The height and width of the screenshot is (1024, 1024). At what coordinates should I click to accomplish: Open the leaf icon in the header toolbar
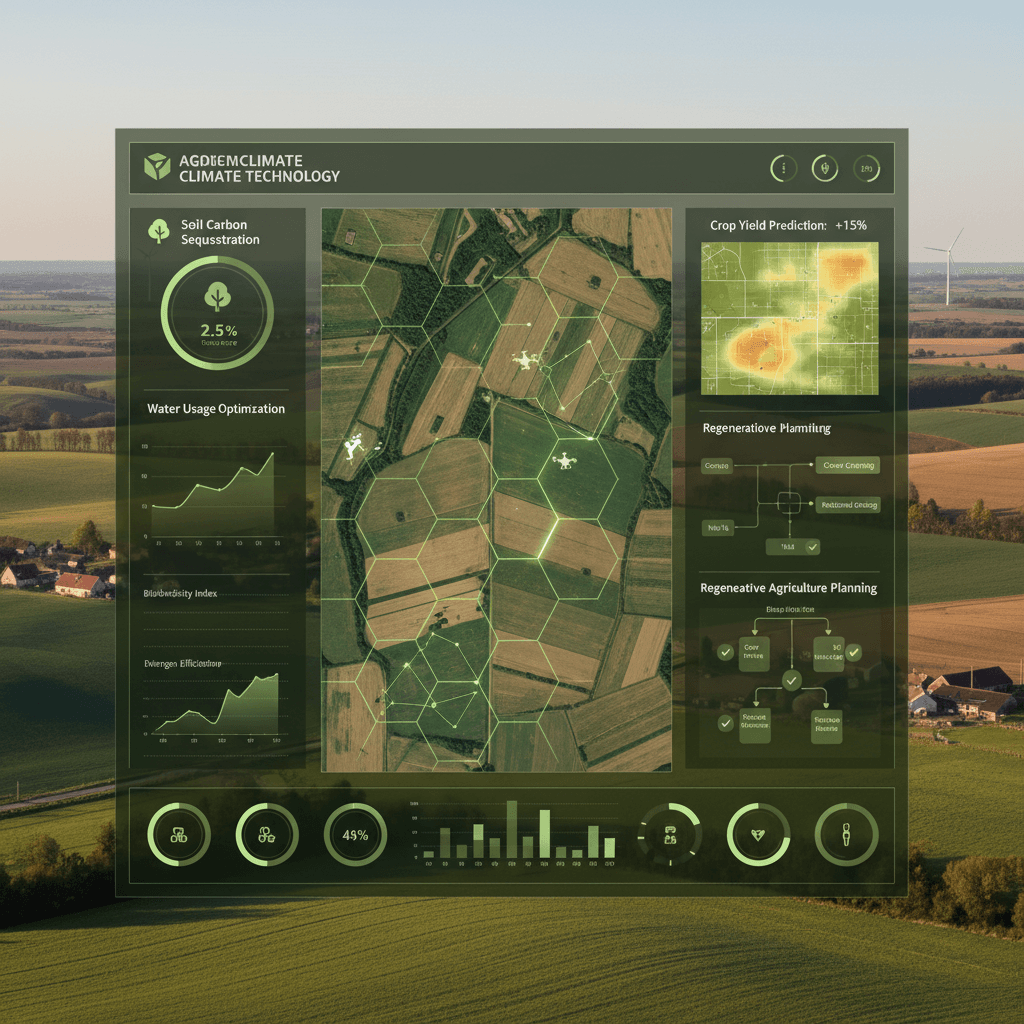[x=823, y=168]
